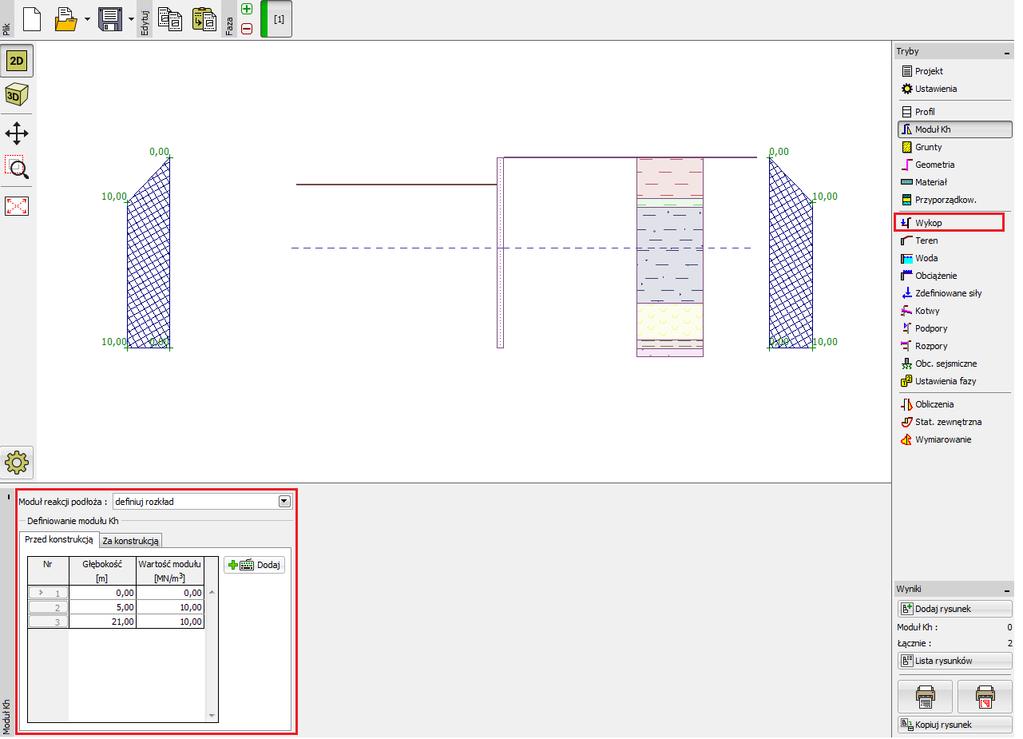Screen dimensions: 1023x739
Task: Select table row number 1
Action: [x=48, y=593]
